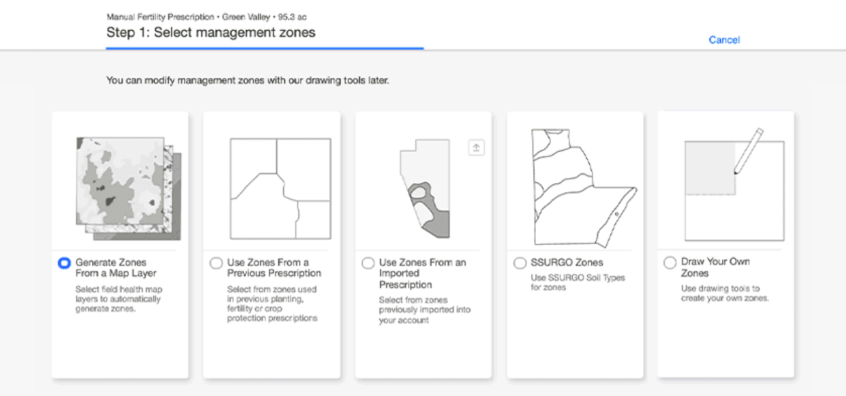Click the dark zone blob in imported field image

pos(429,210)
